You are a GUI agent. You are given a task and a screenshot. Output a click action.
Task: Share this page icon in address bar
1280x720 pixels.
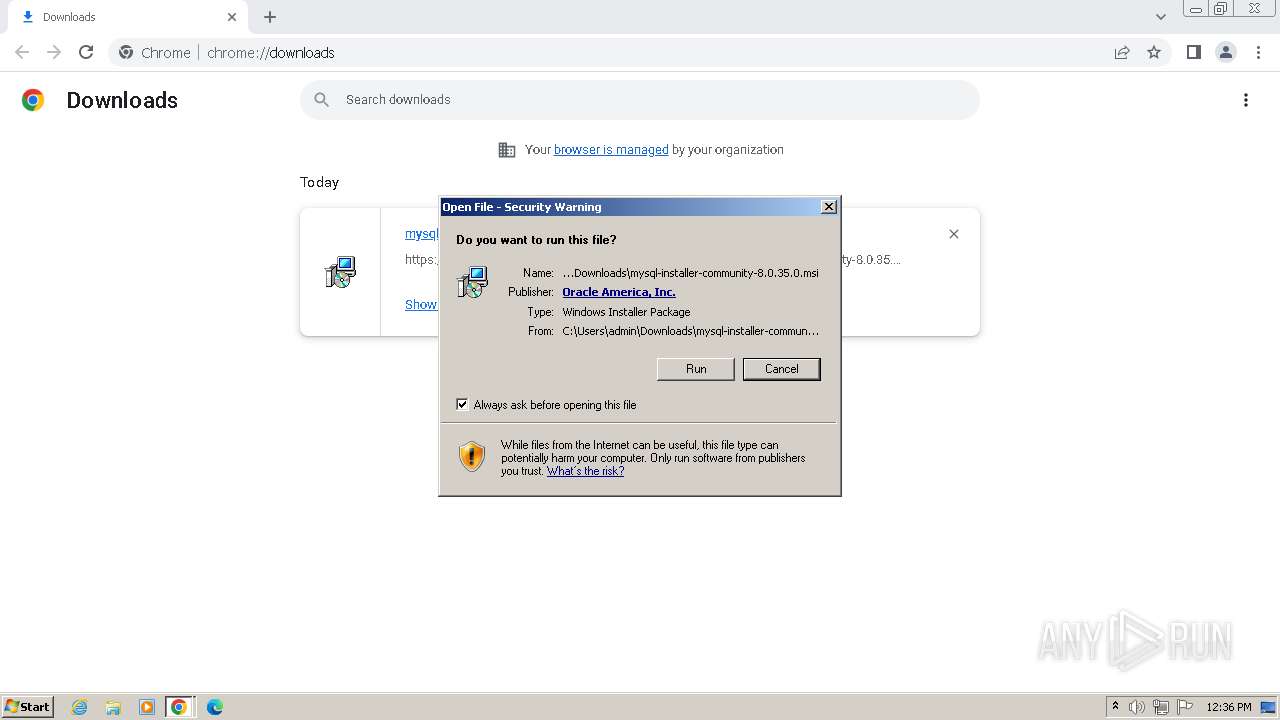[1122, 53]
